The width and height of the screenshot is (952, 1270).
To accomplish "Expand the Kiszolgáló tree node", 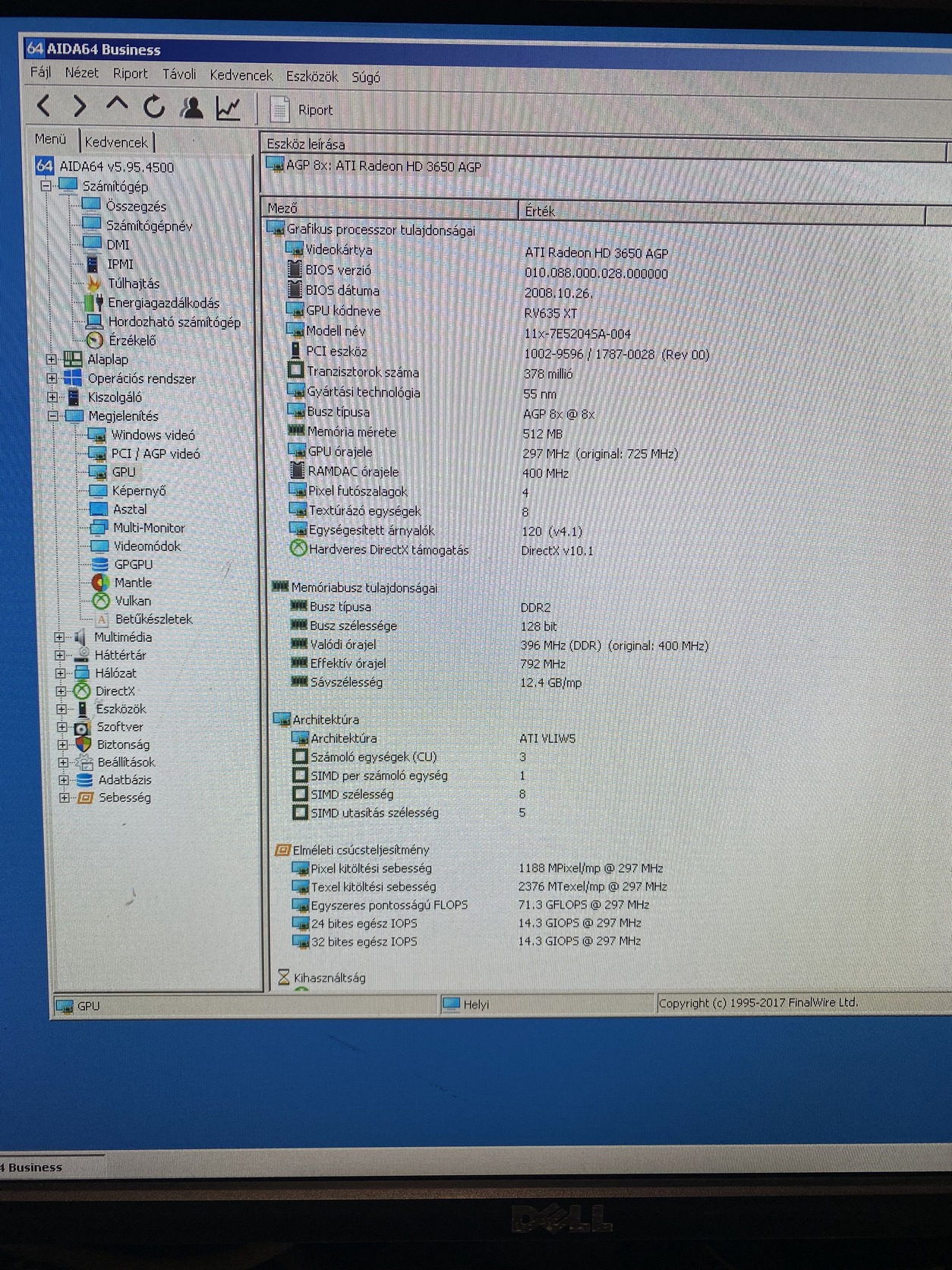I will 52,396.
